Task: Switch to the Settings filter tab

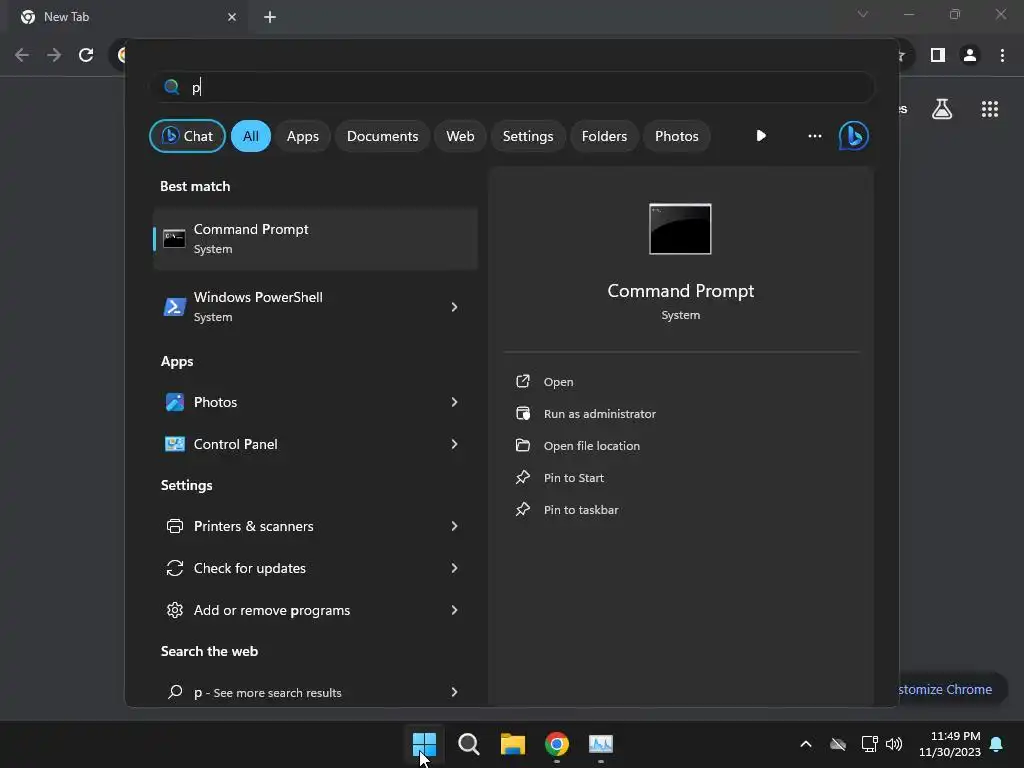Action: (528, 136)
